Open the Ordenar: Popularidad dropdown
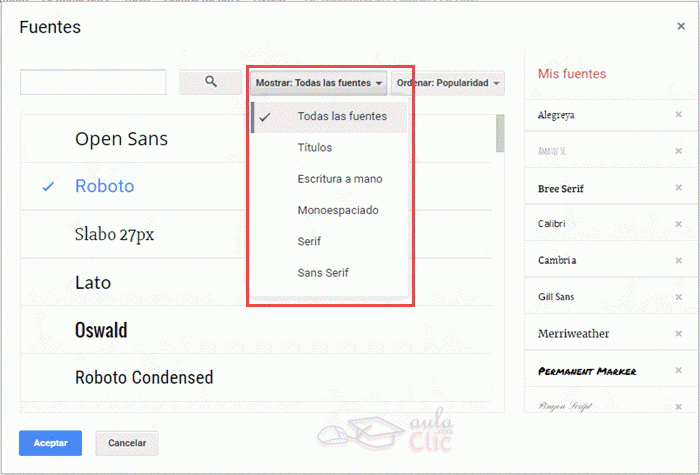Viewport: 700px width, 475px height. (x=447, y=82)
